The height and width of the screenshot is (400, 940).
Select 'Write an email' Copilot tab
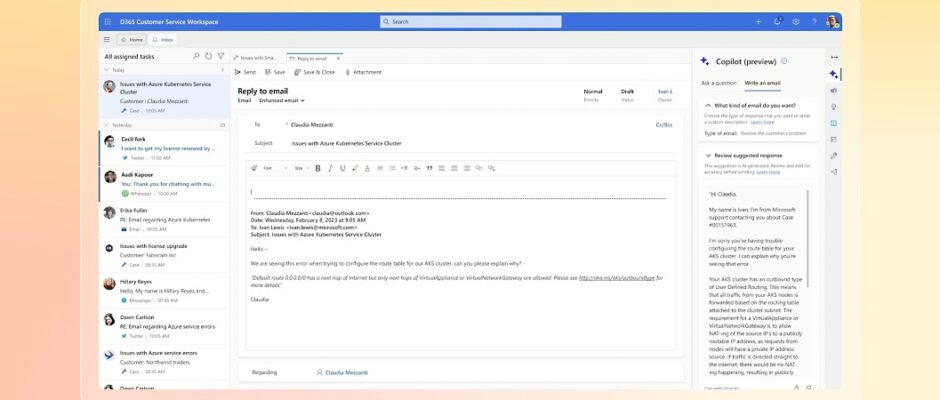[763, 83]
